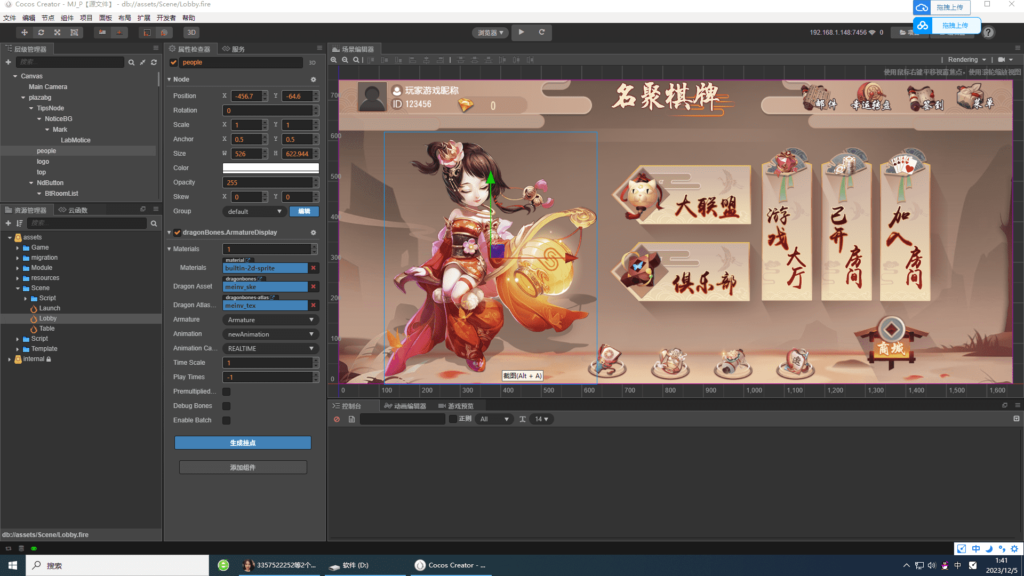Open the Animation dropdown showing newAnimation
Viewport: 1024px width, 576px height.
(270, 334)
